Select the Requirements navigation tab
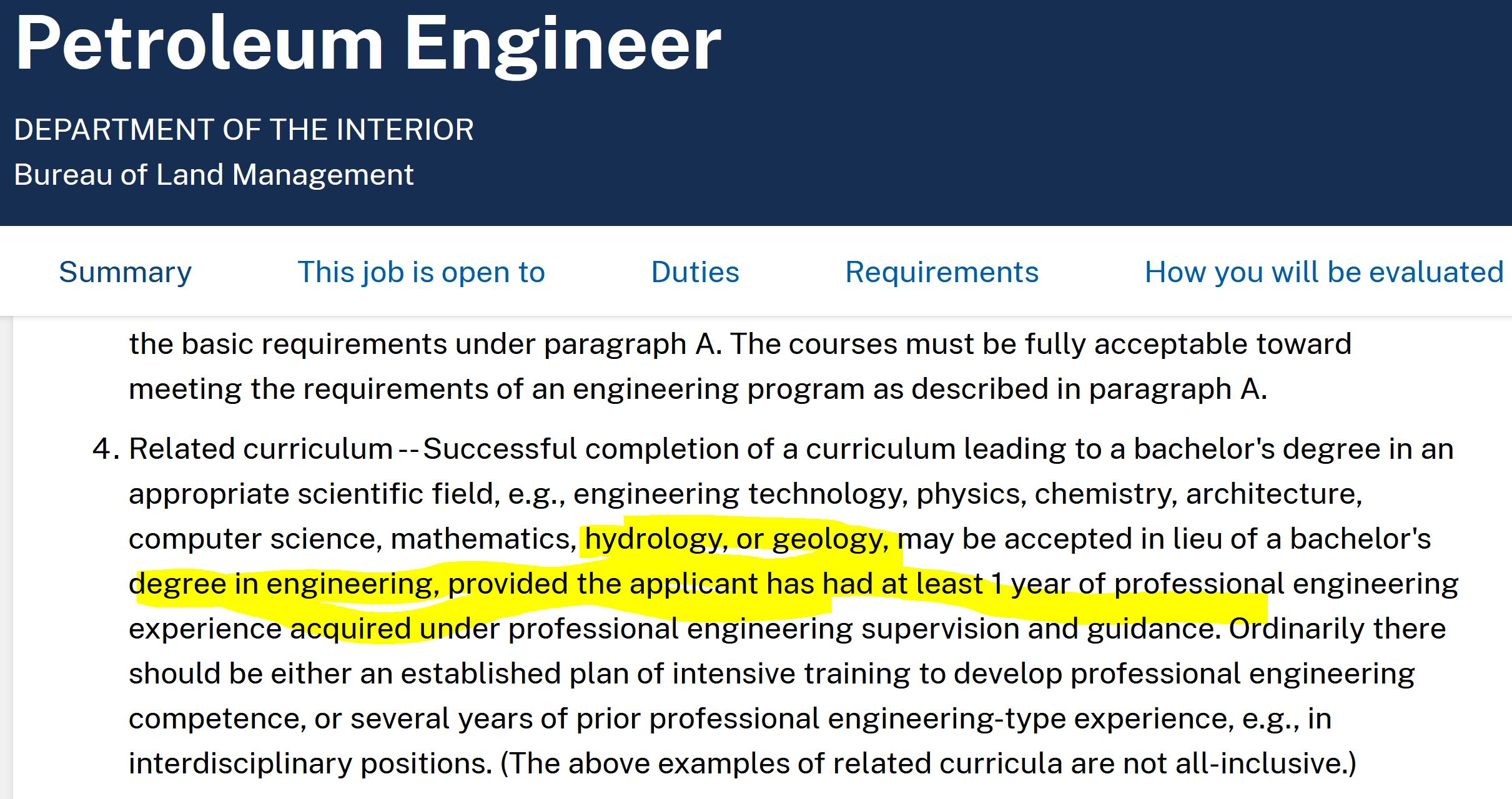1512x799 pixels. click(942, 272)
